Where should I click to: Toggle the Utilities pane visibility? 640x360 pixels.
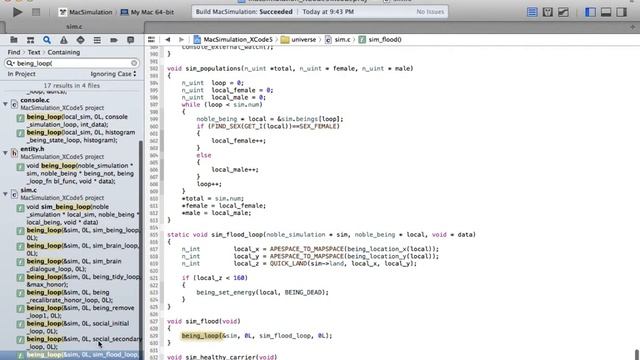(621, 12)
